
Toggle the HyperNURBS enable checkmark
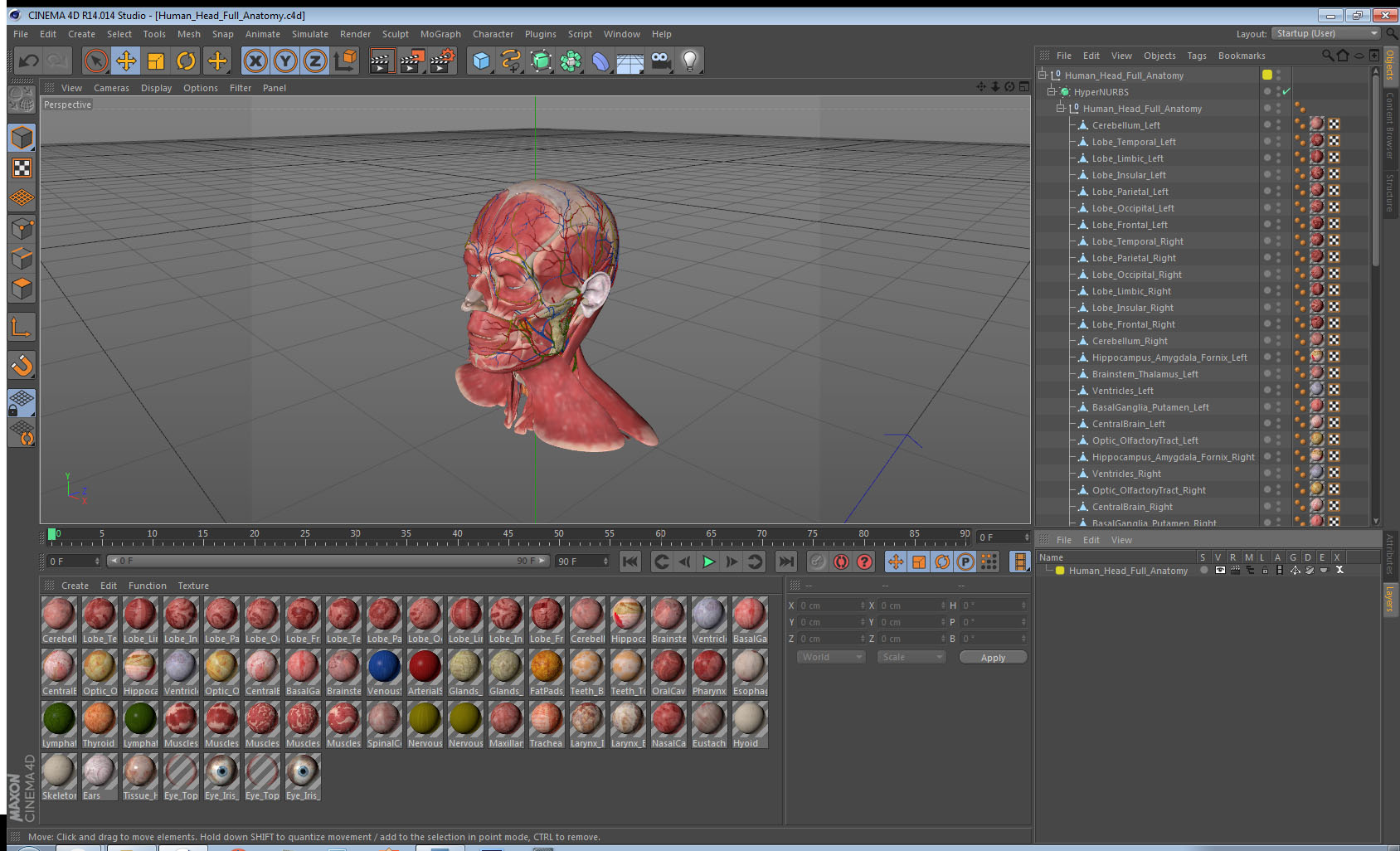click(x=1286, y=91)
